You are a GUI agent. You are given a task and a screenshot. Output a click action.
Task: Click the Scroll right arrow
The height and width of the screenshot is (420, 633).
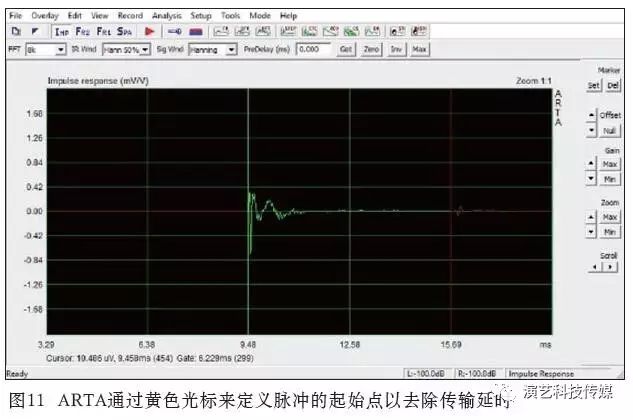tap(610, 267)
